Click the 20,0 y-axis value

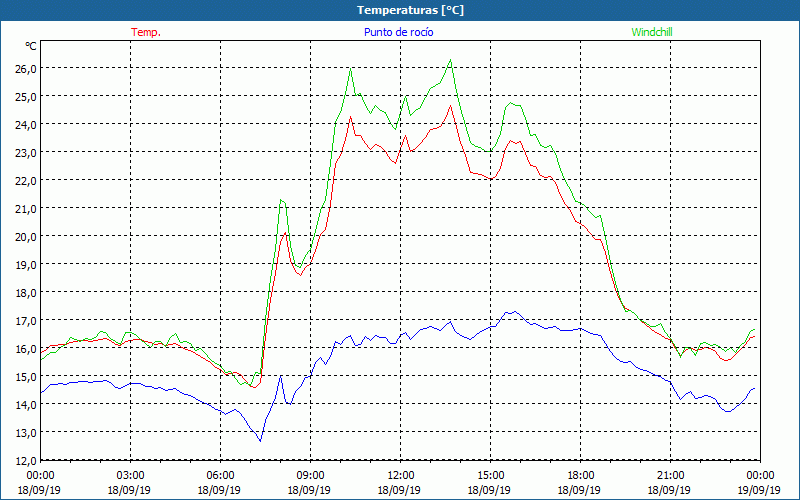click(x=26, y=237)
